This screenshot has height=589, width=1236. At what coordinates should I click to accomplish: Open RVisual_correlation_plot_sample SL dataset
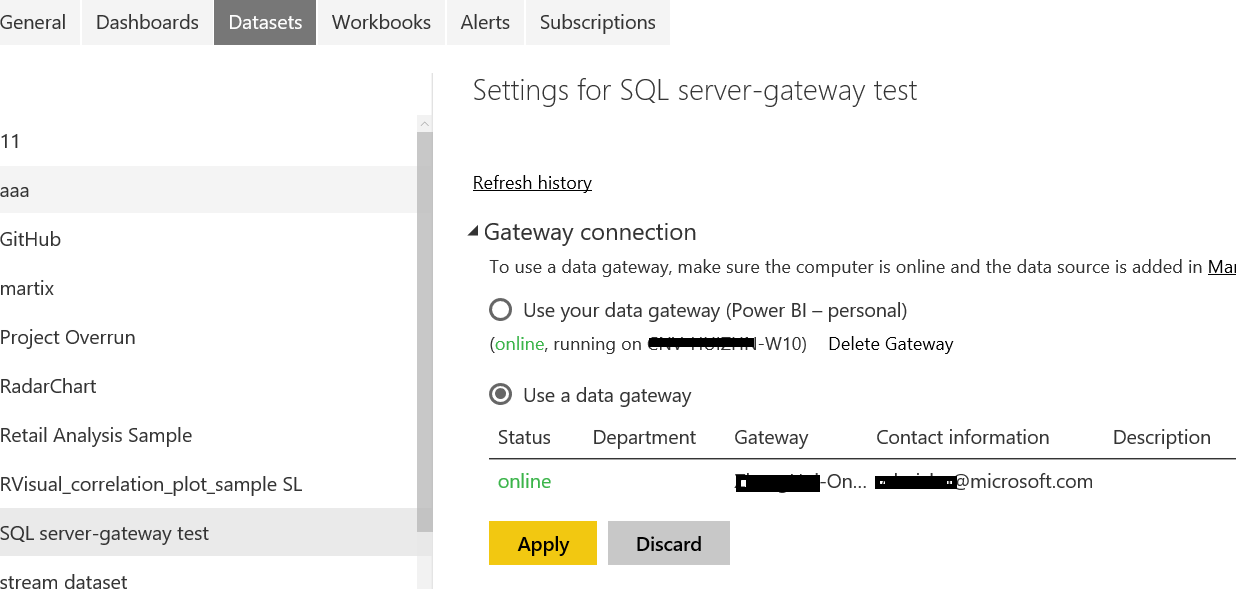coord(208,484)
